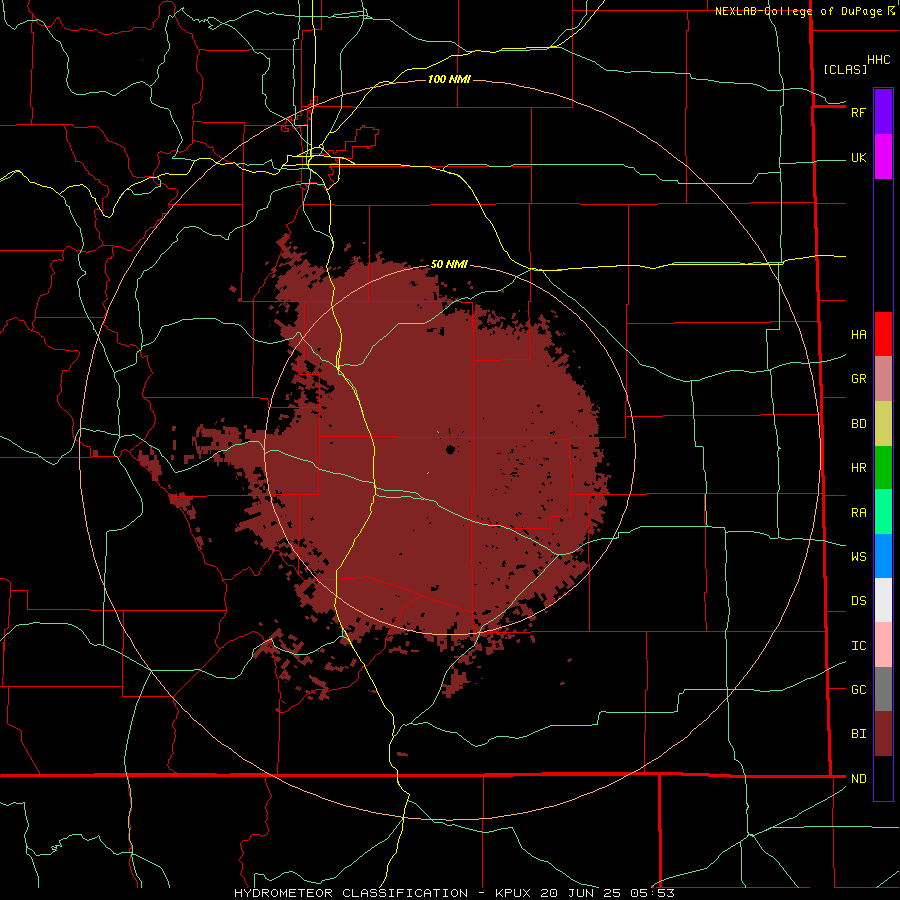Select the GC gray legend swatch
This screenshot has height=900, width=900.
[x=883, y=689]
